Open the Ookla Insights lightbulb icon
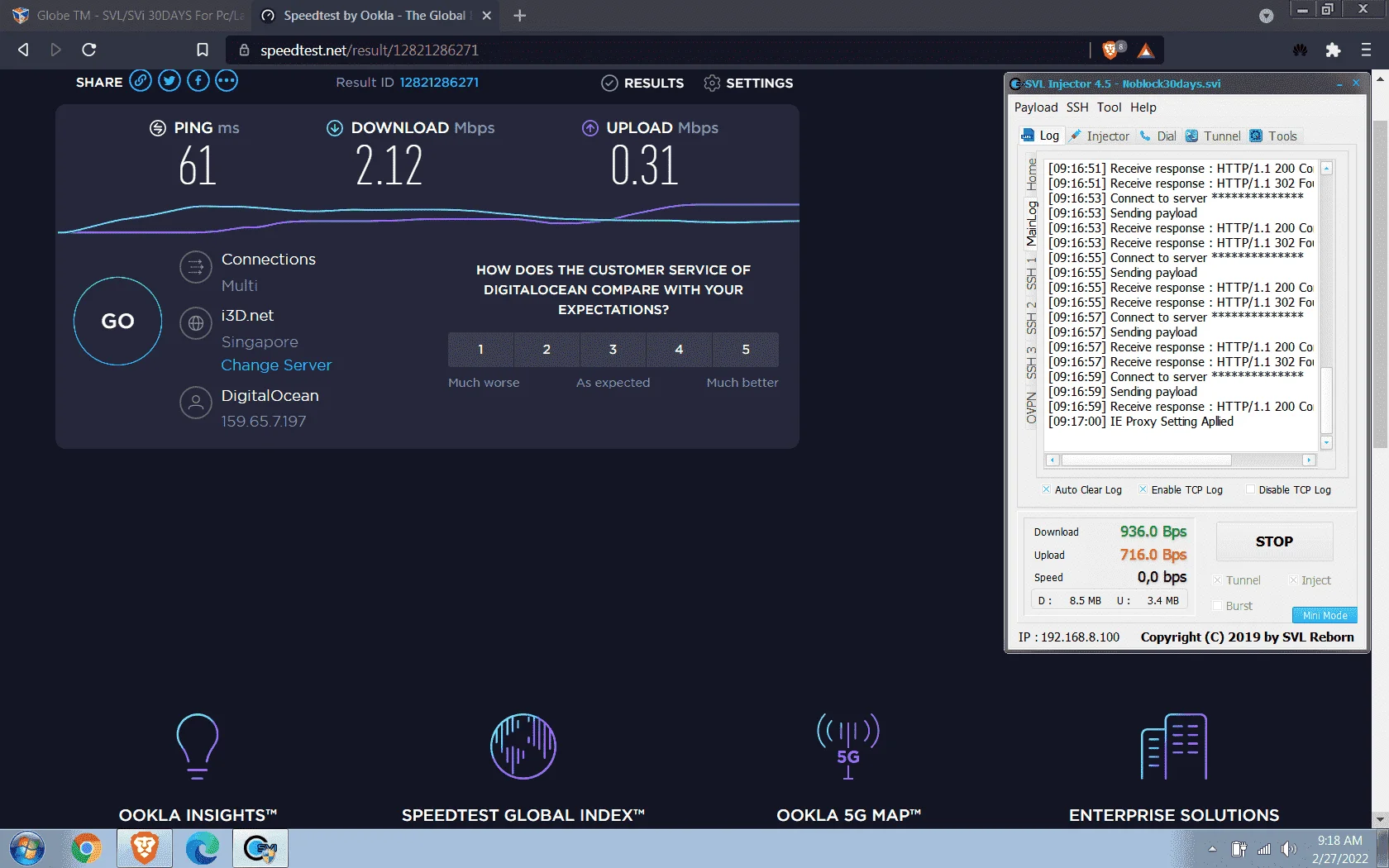The height and width of the screenshot is (868, 1389). coord(198,746)
